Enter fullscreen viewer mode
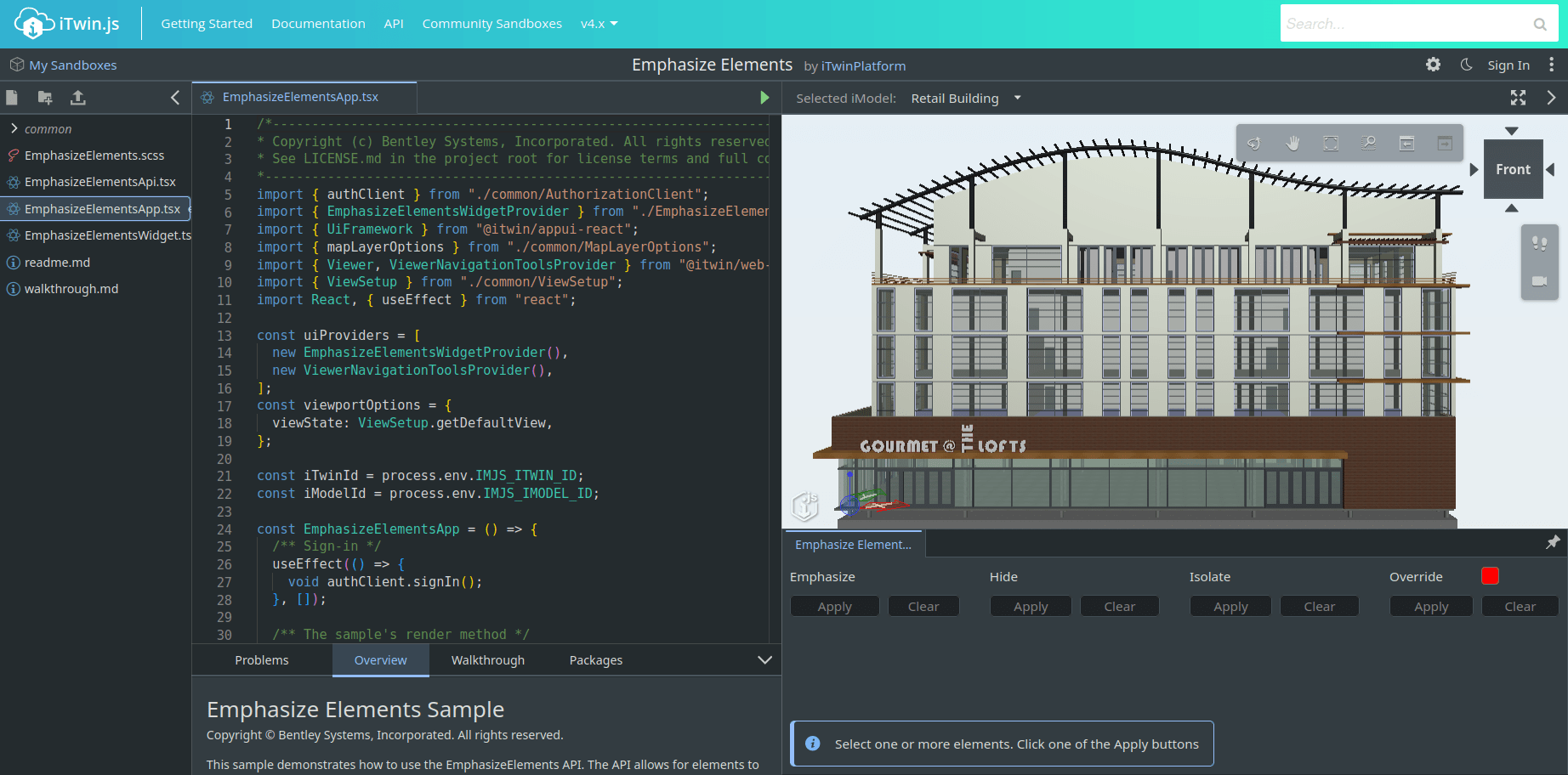 (x=1519, y=98)
